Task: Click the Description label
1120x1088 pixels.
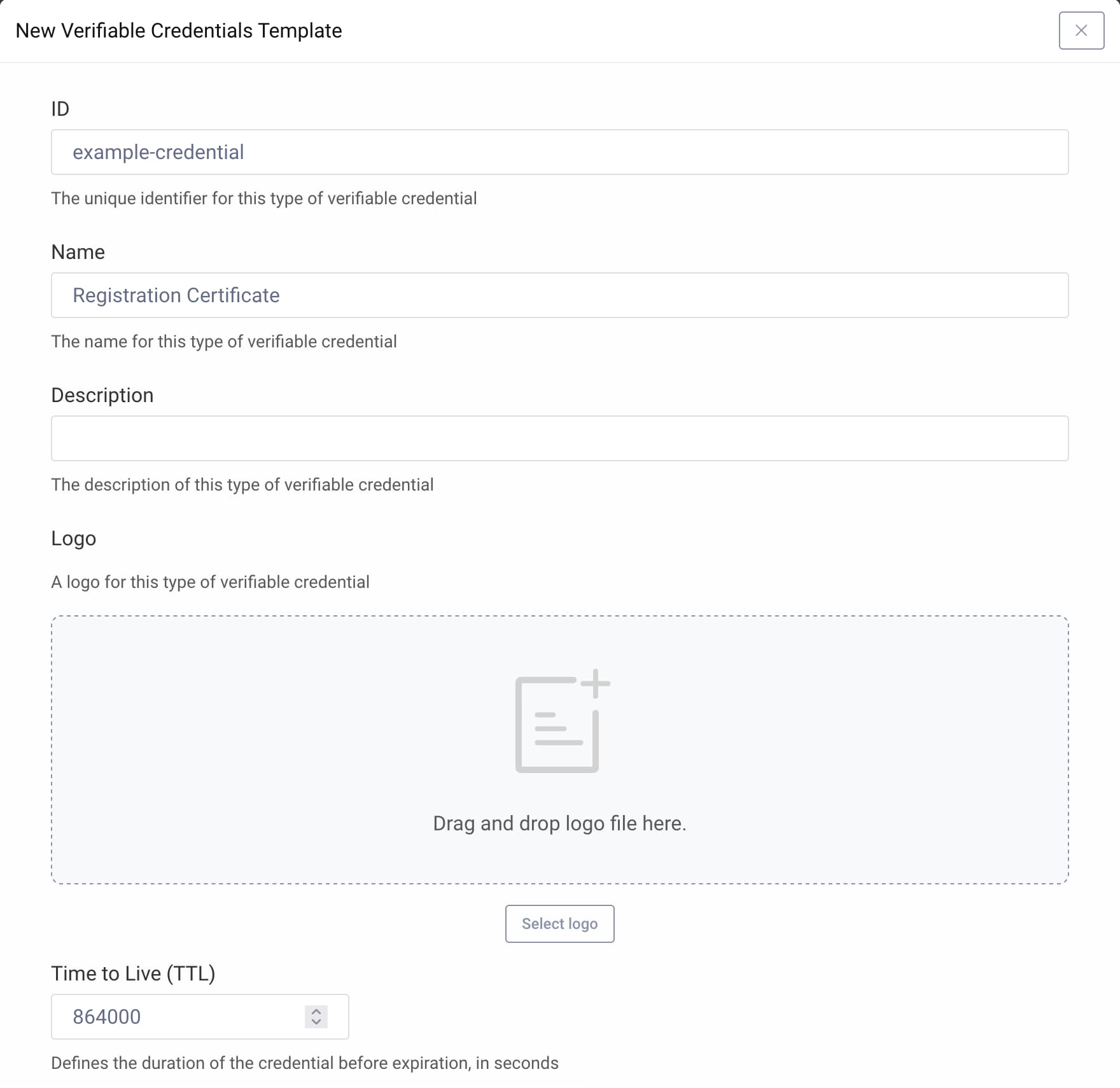Action: 102,395
